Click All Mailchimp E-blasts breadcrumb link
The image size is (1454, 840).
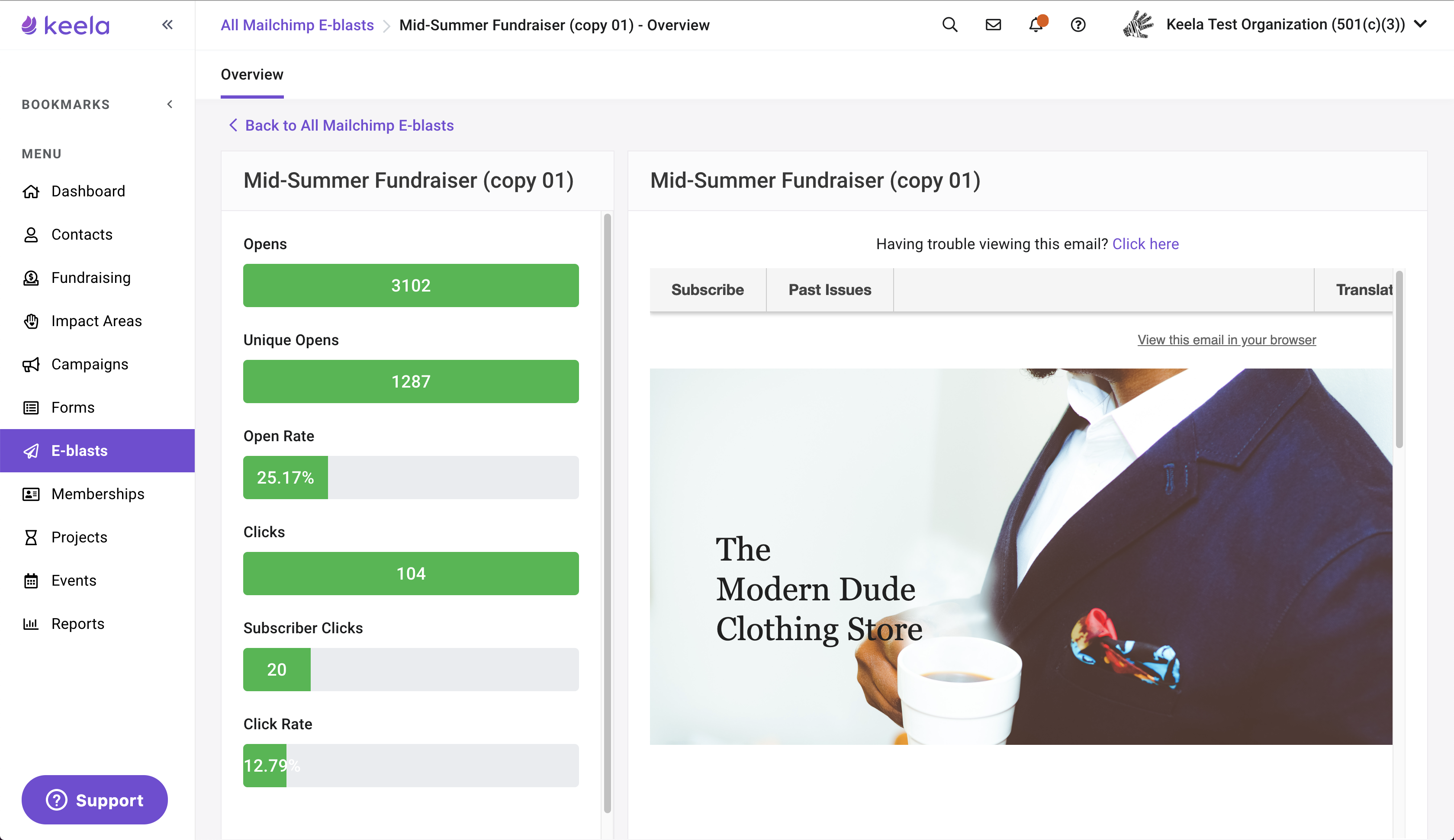click(x=297, y=26)
